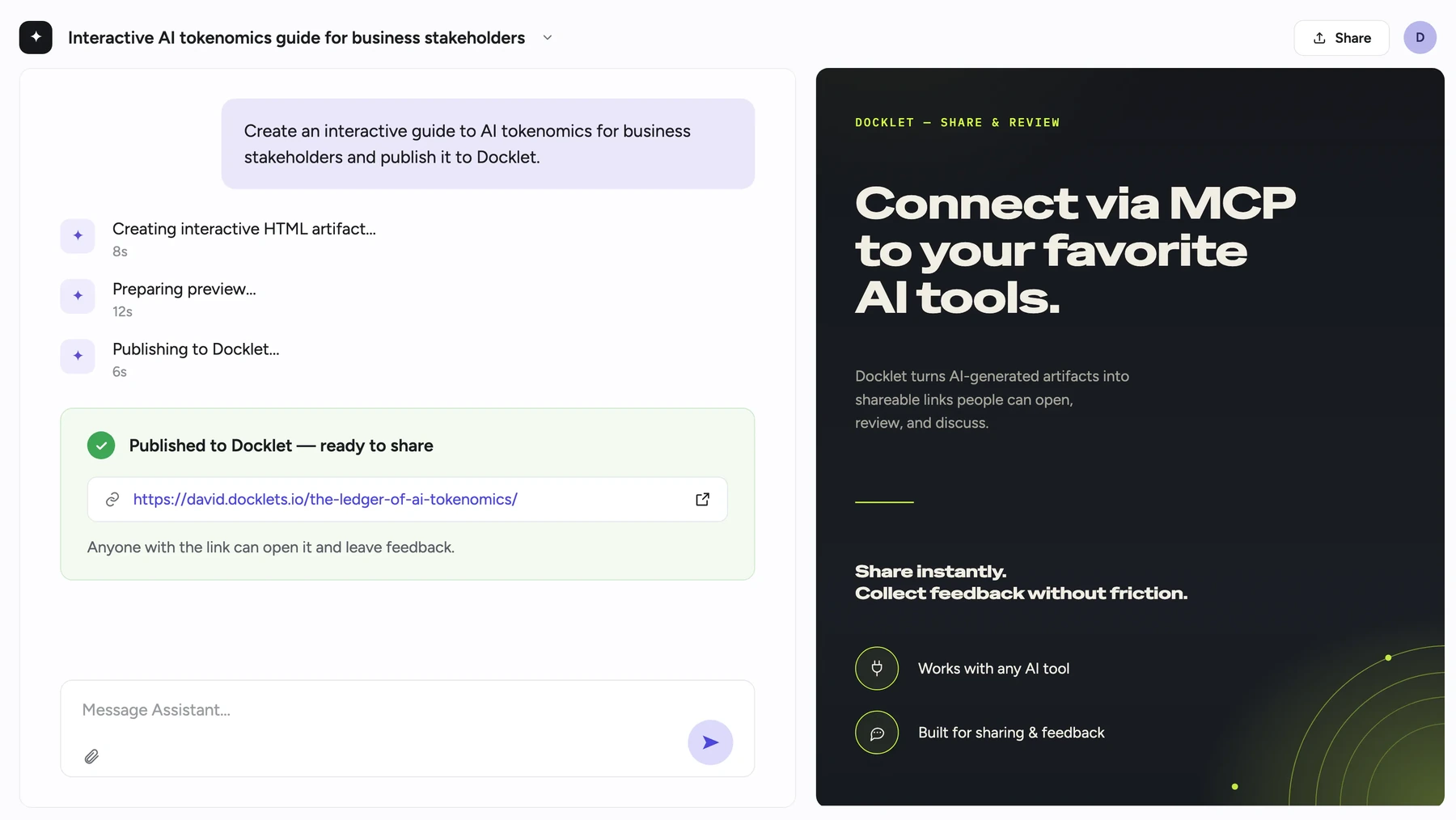The image size is (1456, 820).
Task: Open the user avatar labeled D
Action: click(x=1420, y=37)
